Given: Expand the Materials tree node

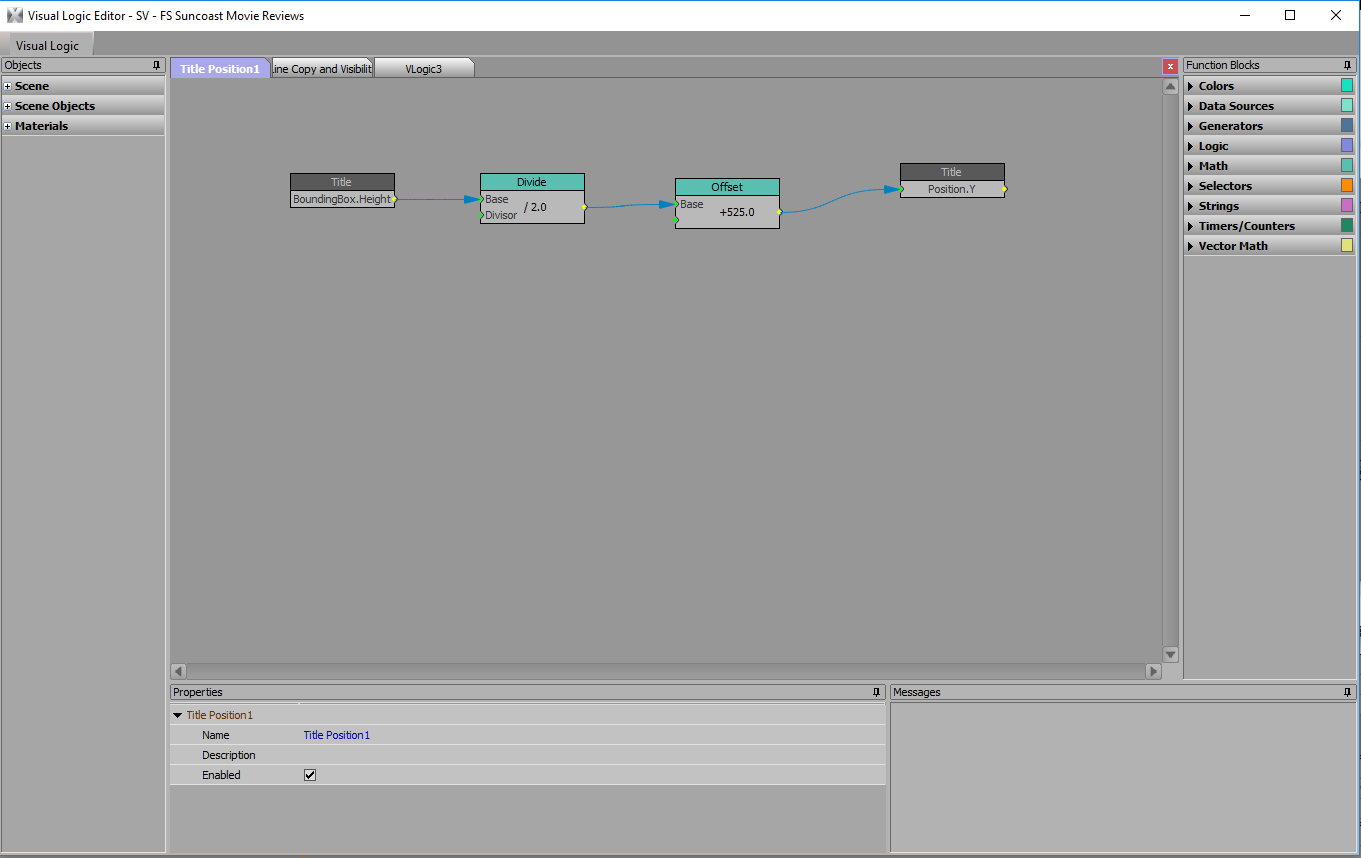Looking at the screenshot, I should 8,126.
